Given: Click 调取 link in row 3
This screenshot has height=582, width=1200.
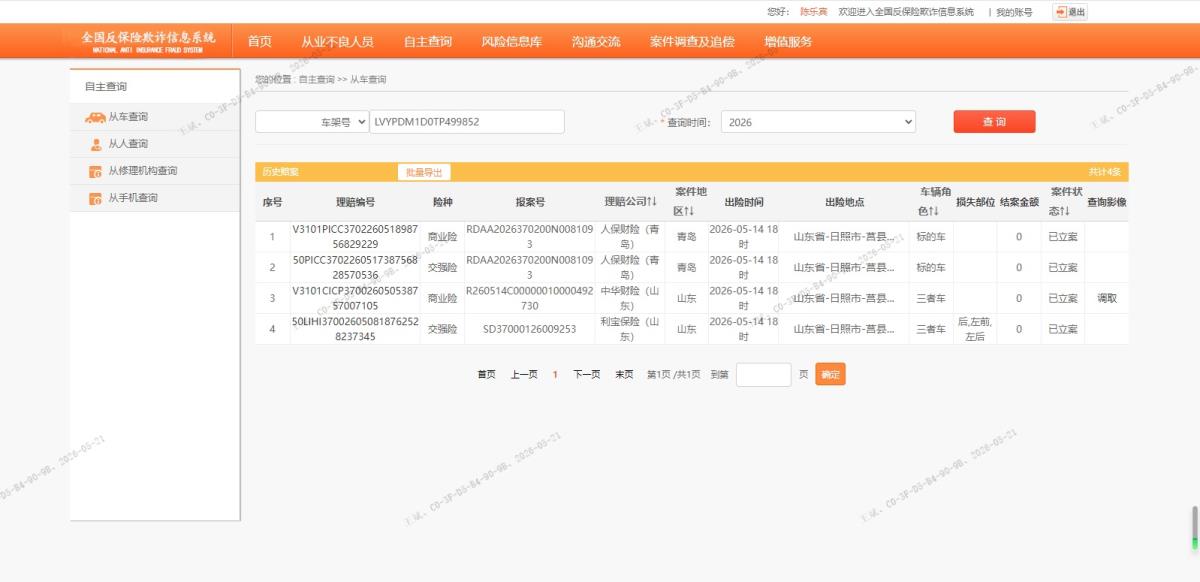Looking at the screenshot, I should [1107, 298].
